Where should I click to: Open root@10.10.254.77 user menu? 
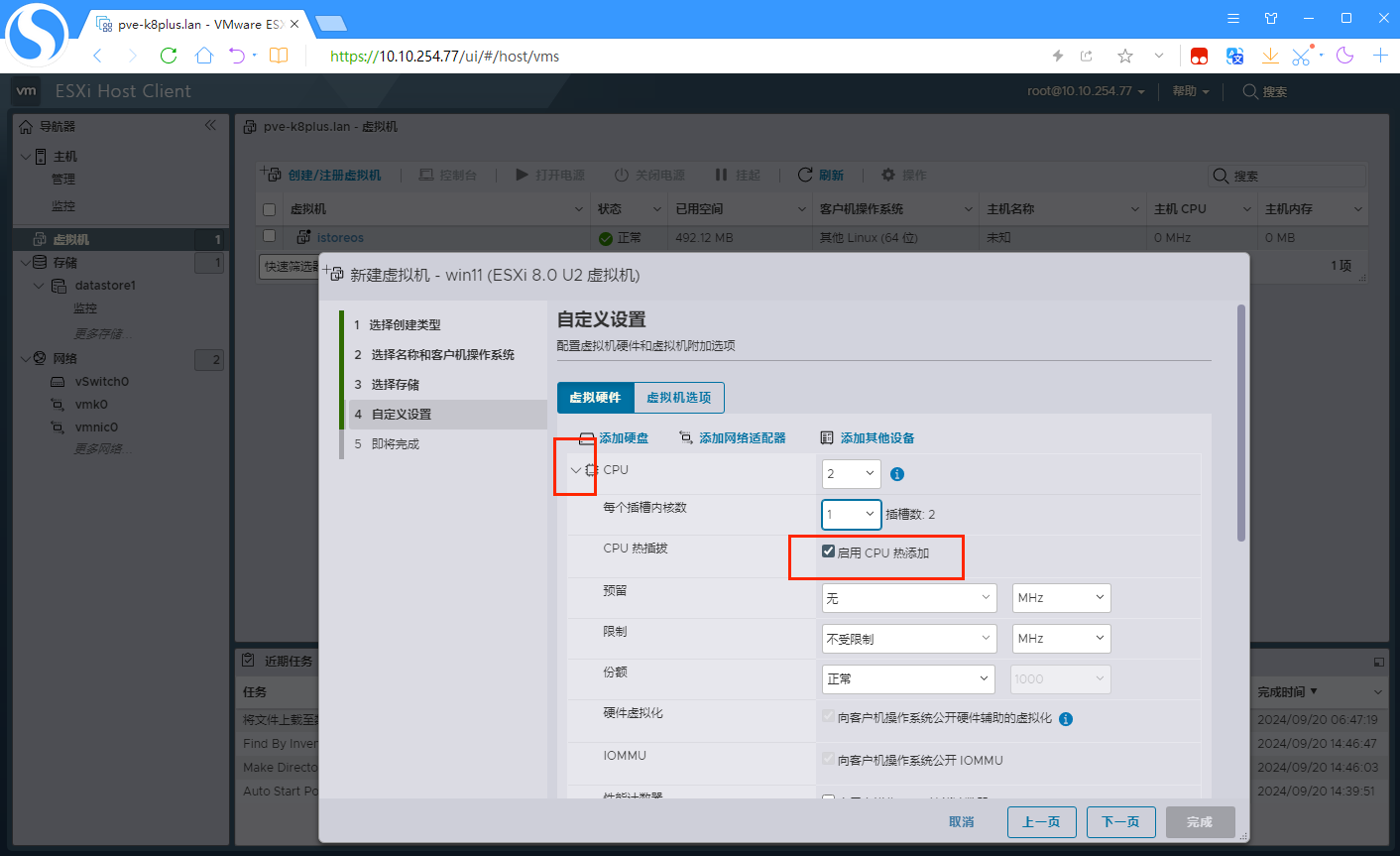[1086, 91]
